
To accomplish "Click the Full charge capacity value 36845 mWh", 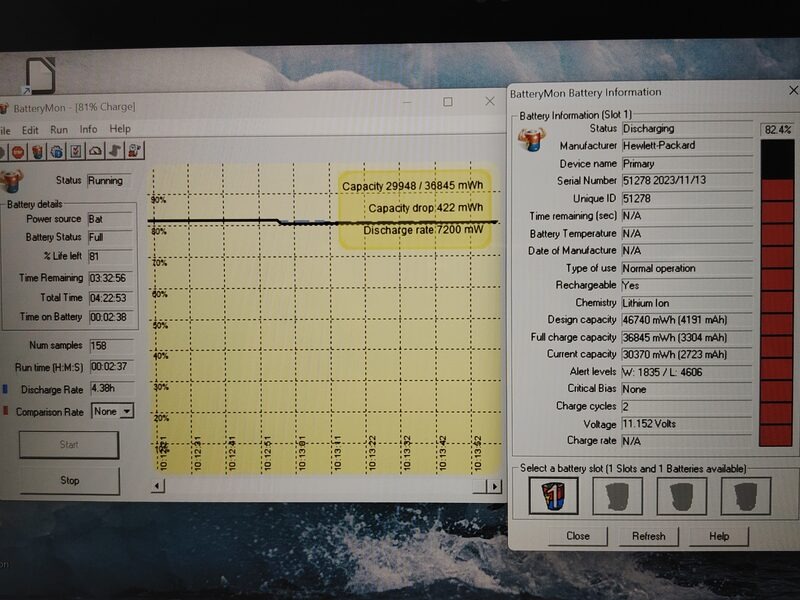I will [687, 337].
